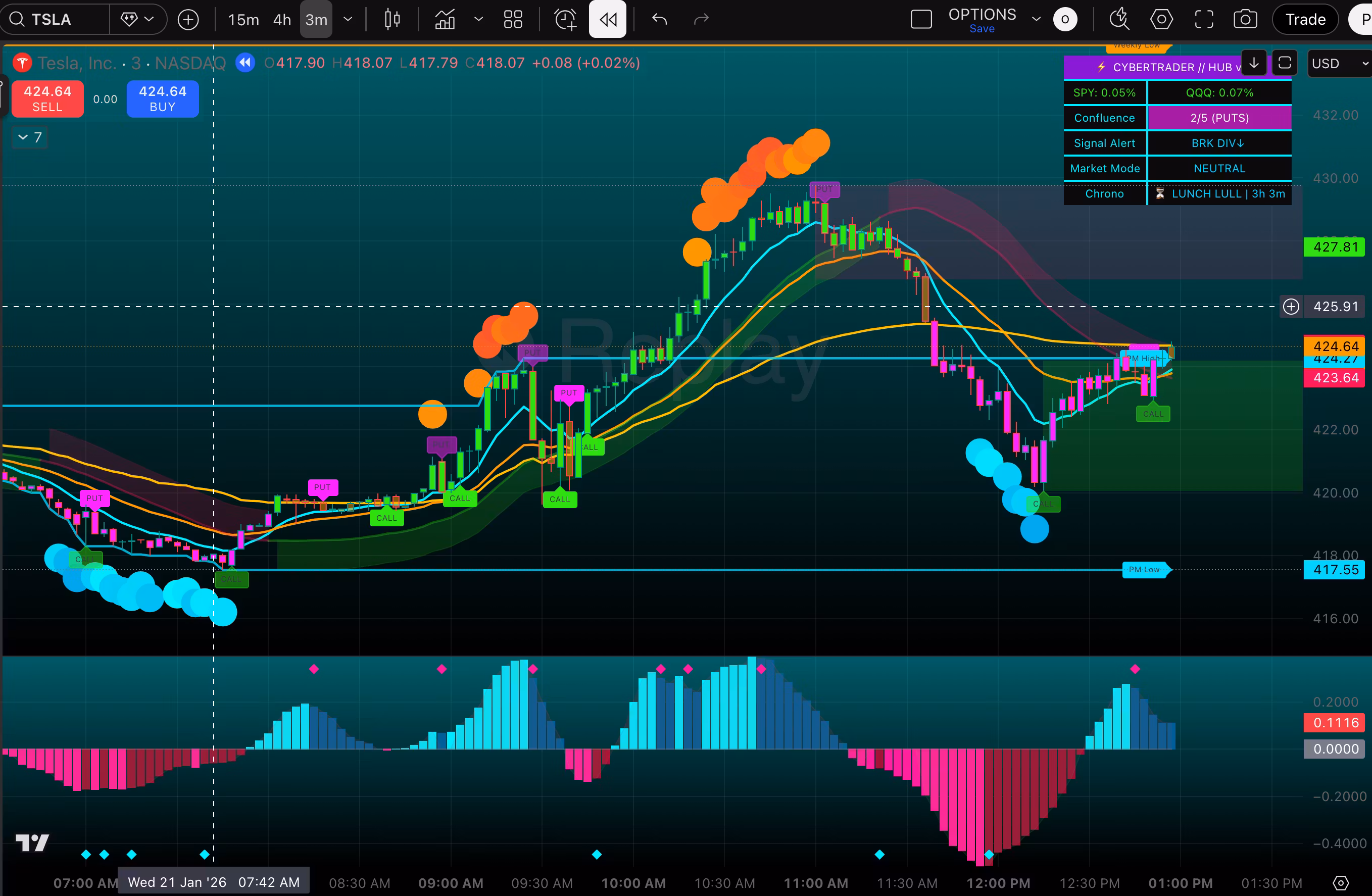Click the red 424.64 SELL button

(48, 99)
